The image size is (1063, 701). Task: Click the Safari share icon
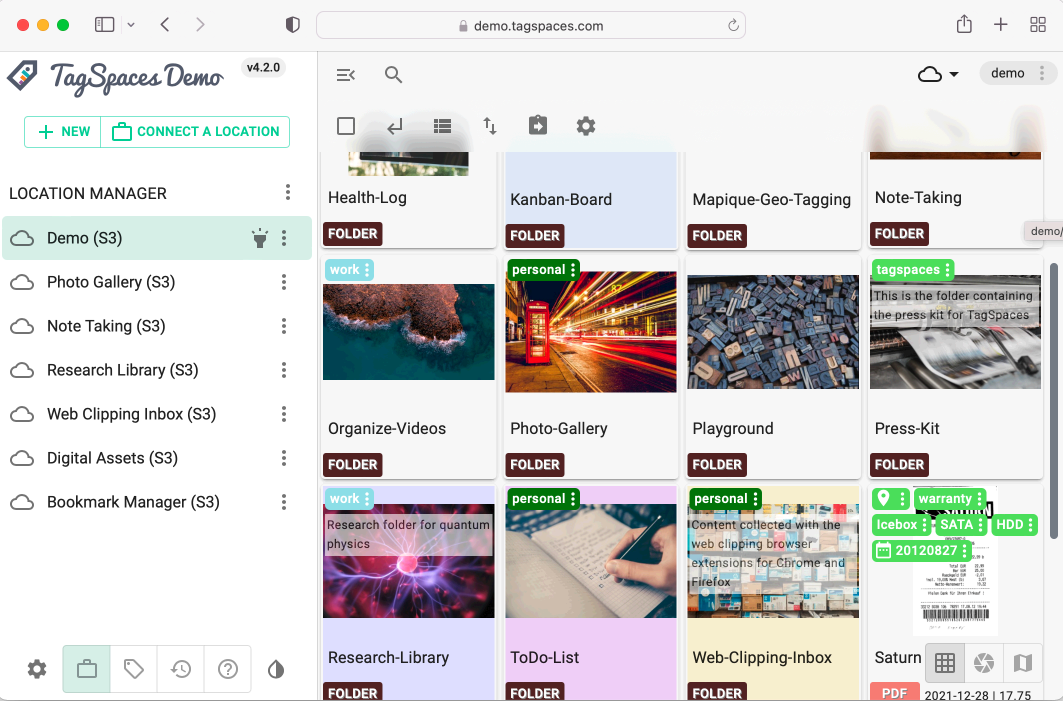[964, 25]
